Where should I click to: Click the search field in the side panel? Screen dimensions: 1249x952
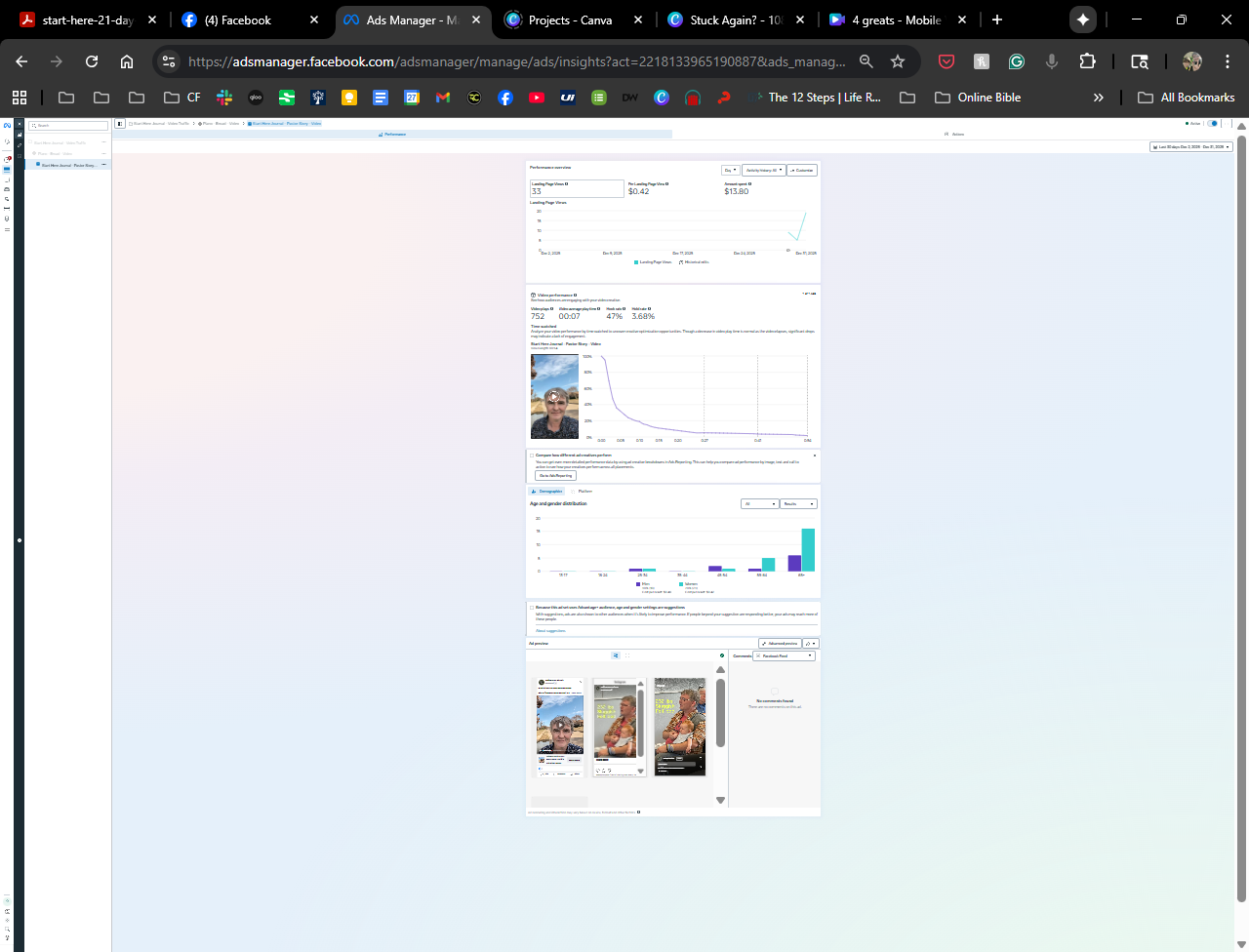pos(68,126)
